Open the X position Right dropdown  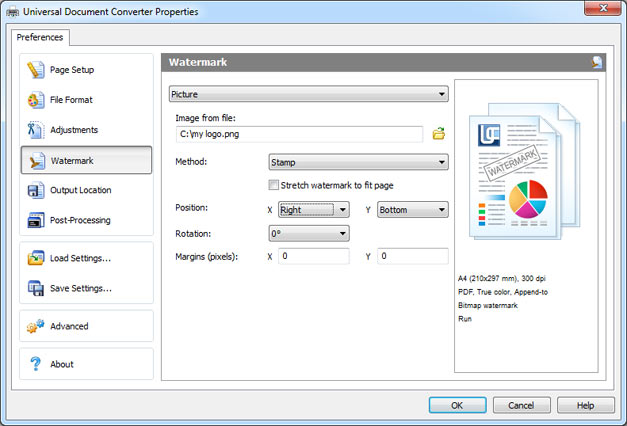point(314,210)
